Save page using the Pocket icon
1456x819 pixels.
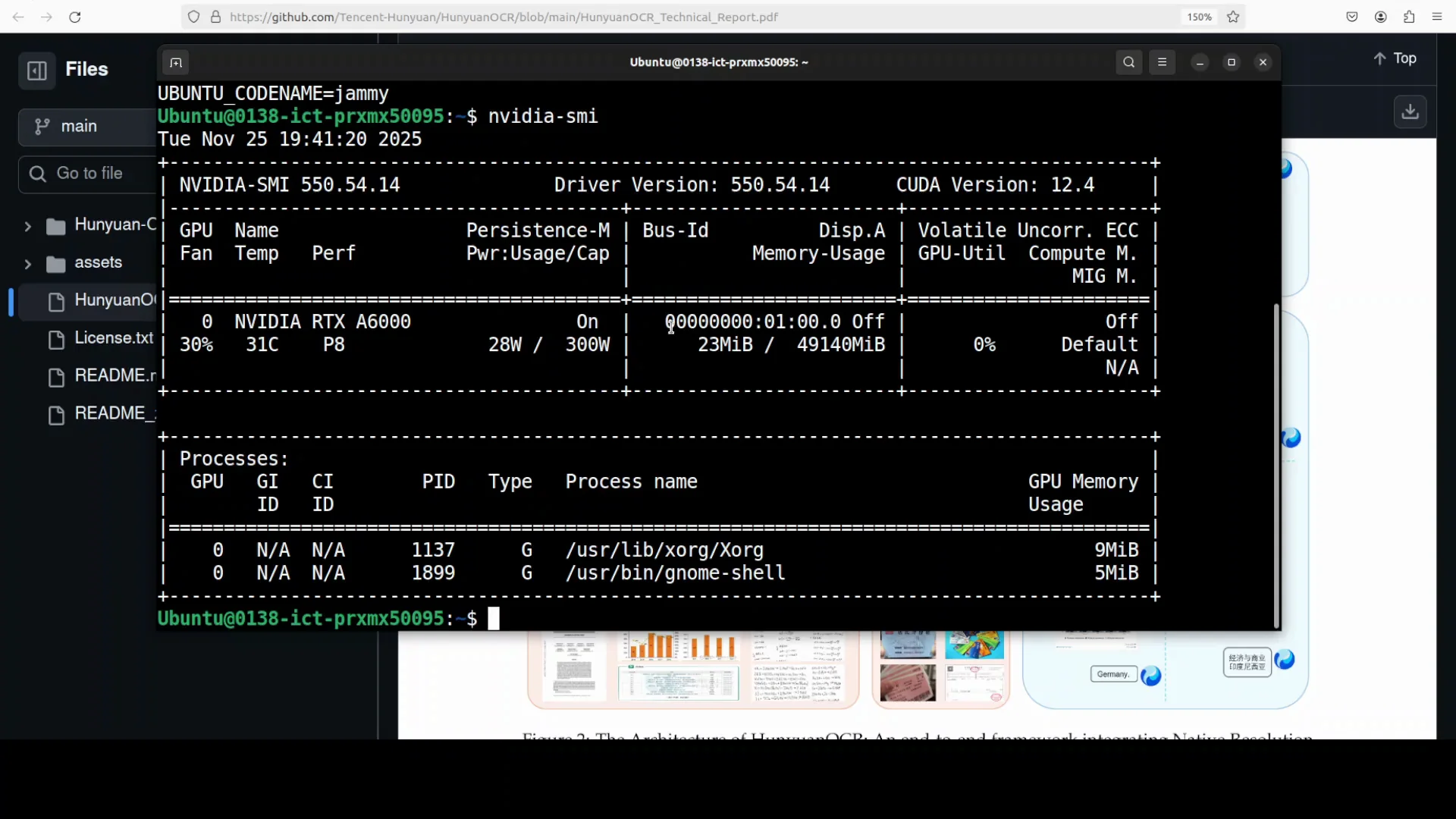tap(1352, 17)
